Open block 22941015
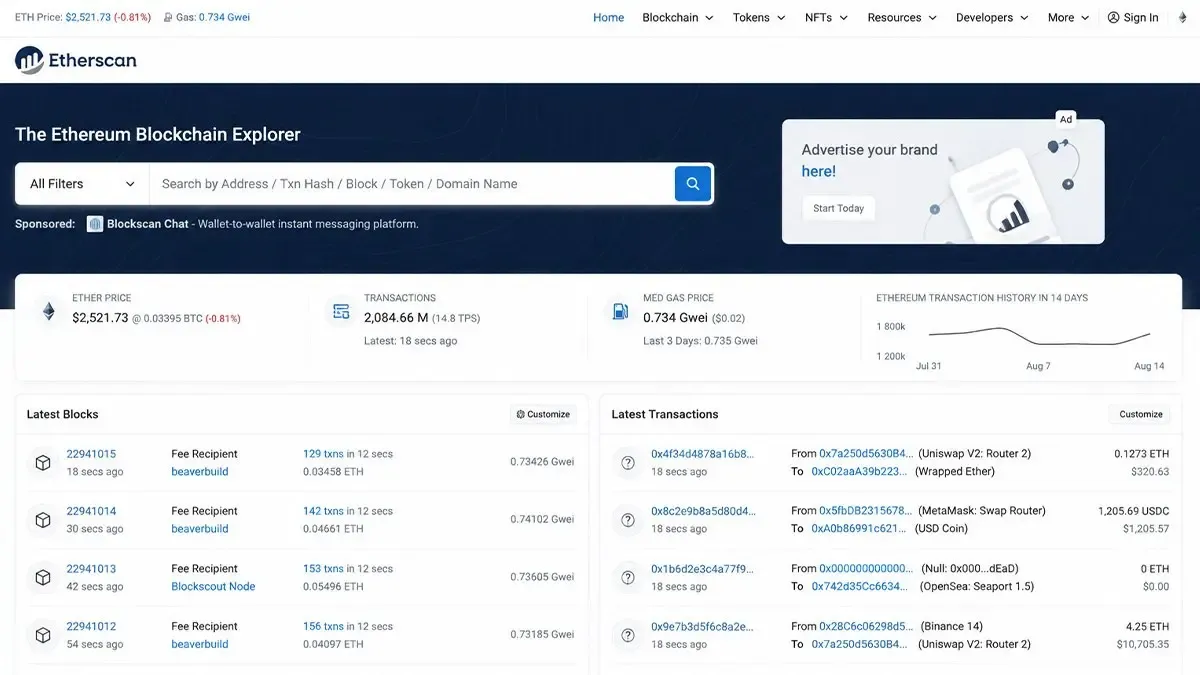Image resolution: width=1200 pixels, height=675 pixels. pos(91,454)
